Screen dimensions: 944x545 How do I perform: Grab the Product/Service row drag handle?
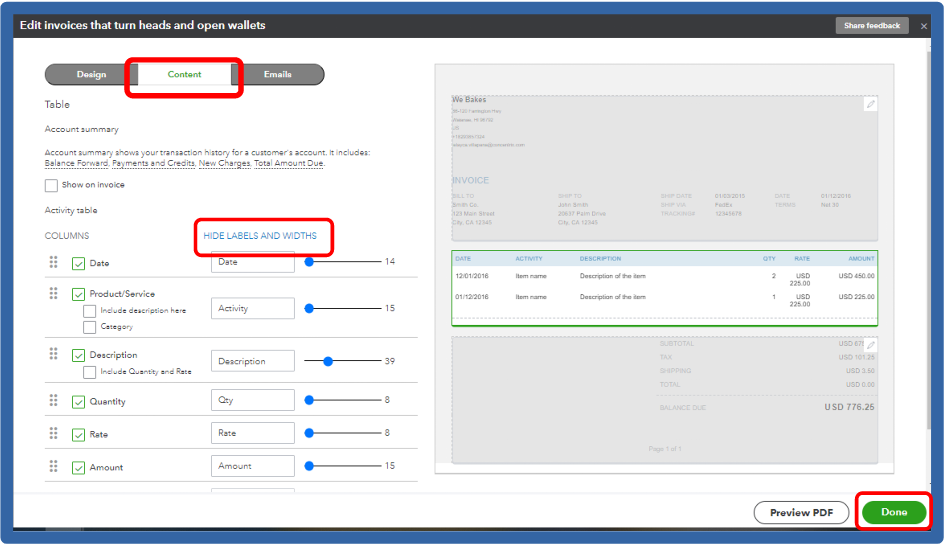(x=54, y=293)
